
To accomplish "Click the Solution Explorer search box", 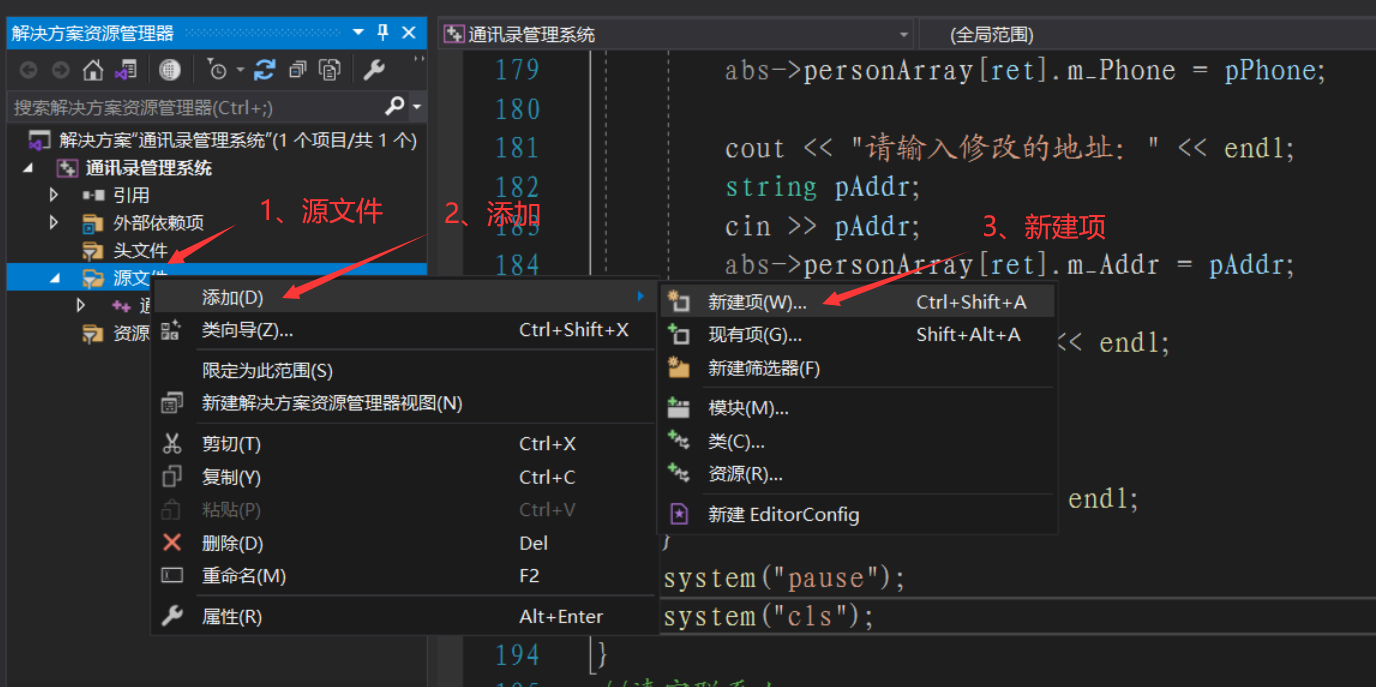I will (x=196, y=106).
